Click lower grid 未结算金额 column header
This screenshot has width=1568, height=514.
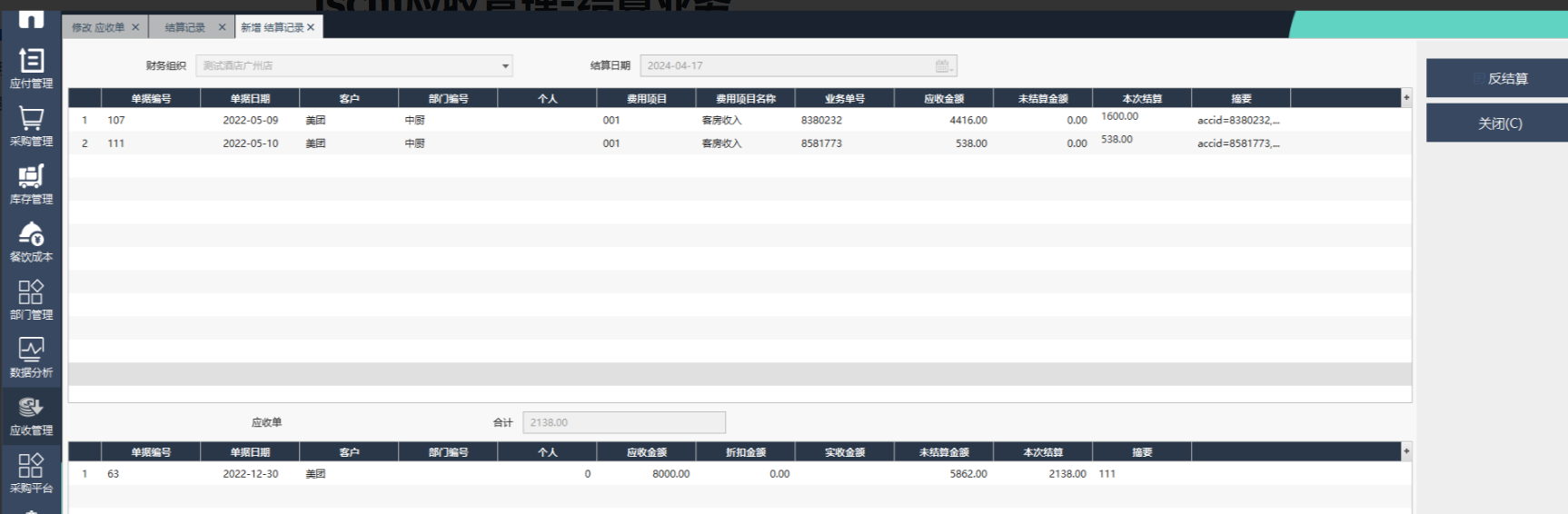(x=944, y=451)
